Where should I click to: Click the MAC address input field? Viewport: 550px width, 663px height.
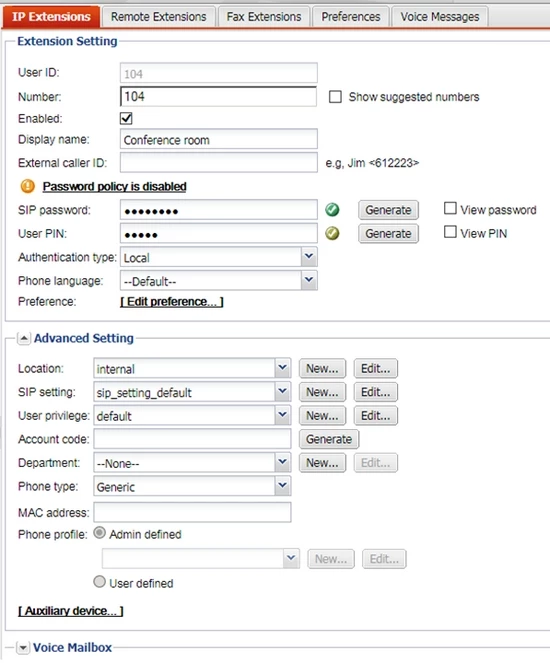[192, 512]
